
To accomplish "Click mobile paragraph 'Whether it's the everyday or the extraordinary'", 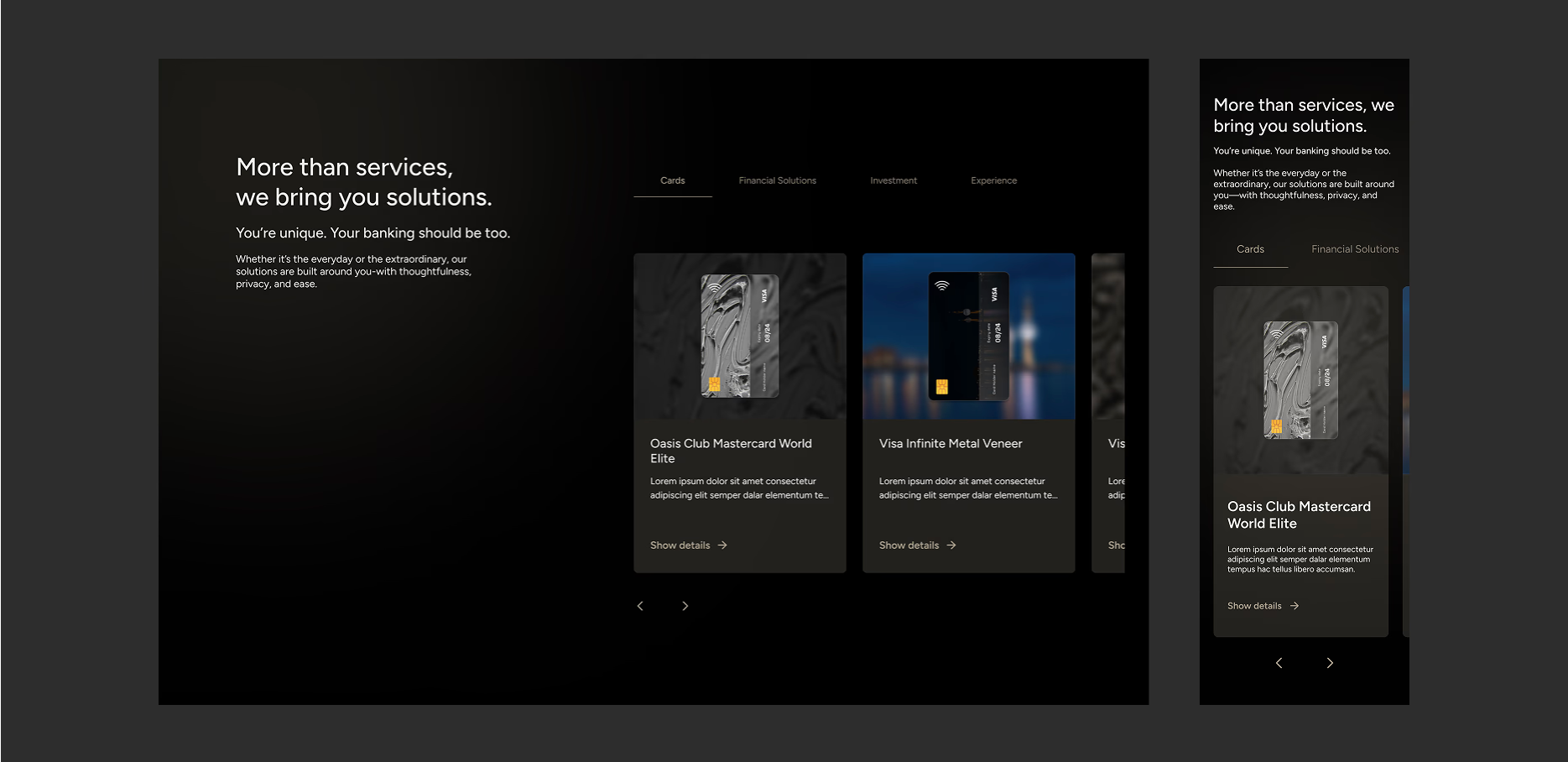I will [1304, 190].
